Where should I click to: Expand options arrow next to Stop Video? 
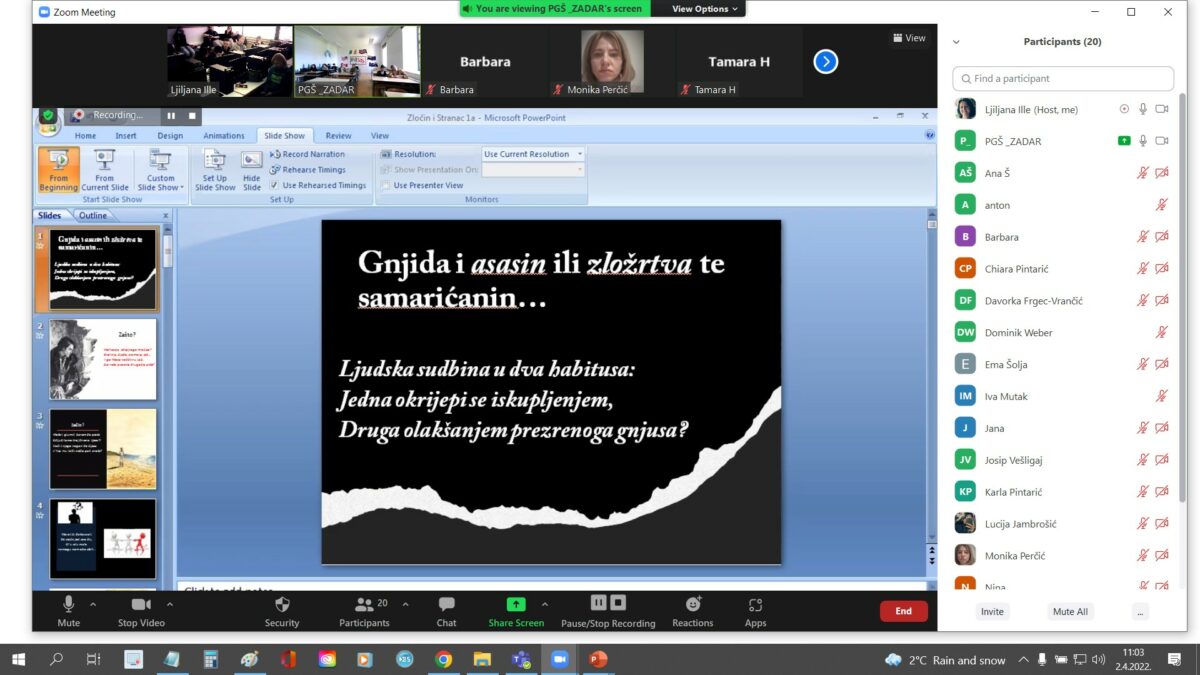[170, 604]
